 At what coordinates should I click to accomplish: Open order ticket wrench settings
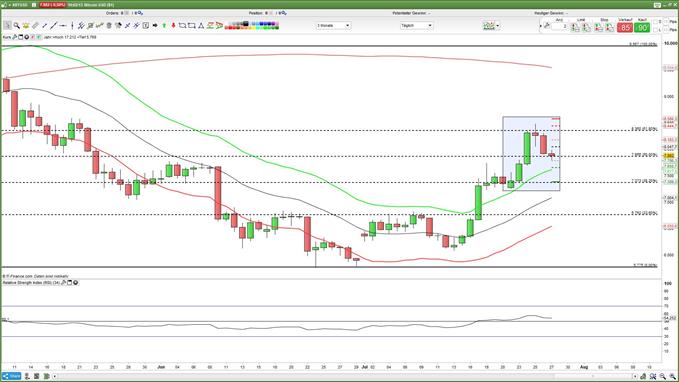[x=546, y=26]
